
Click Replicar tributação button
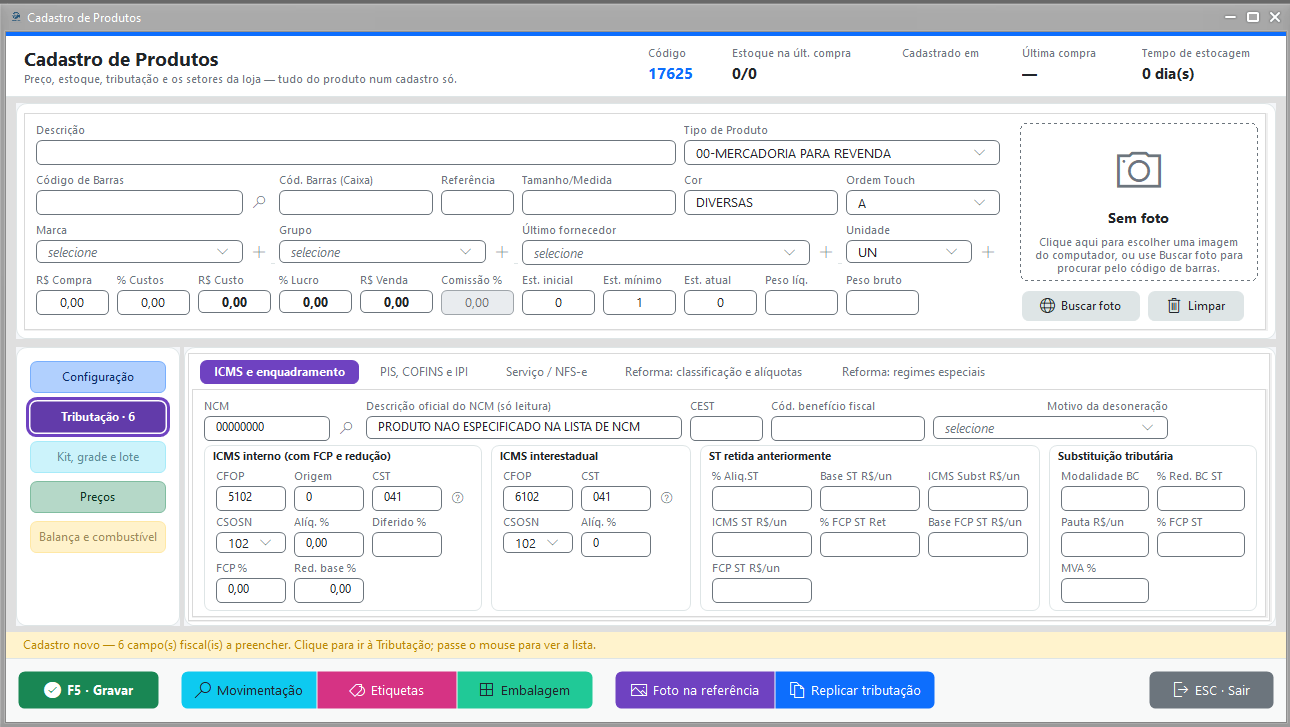(x=855, y=690)
